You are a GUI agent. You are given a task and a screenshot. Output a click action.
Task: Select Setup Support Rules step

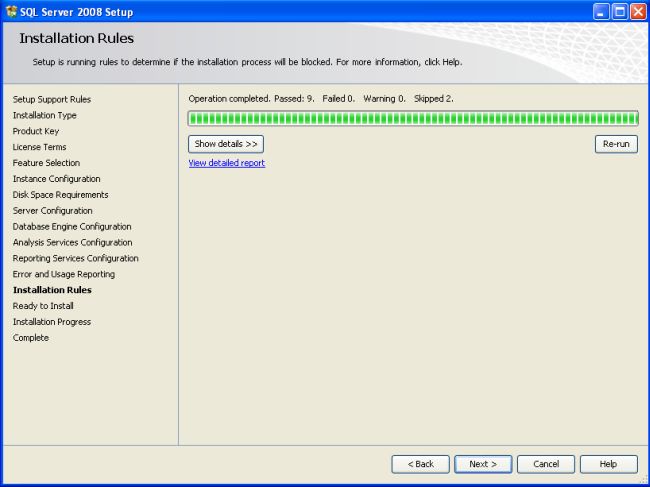click(x=52, y=99)
